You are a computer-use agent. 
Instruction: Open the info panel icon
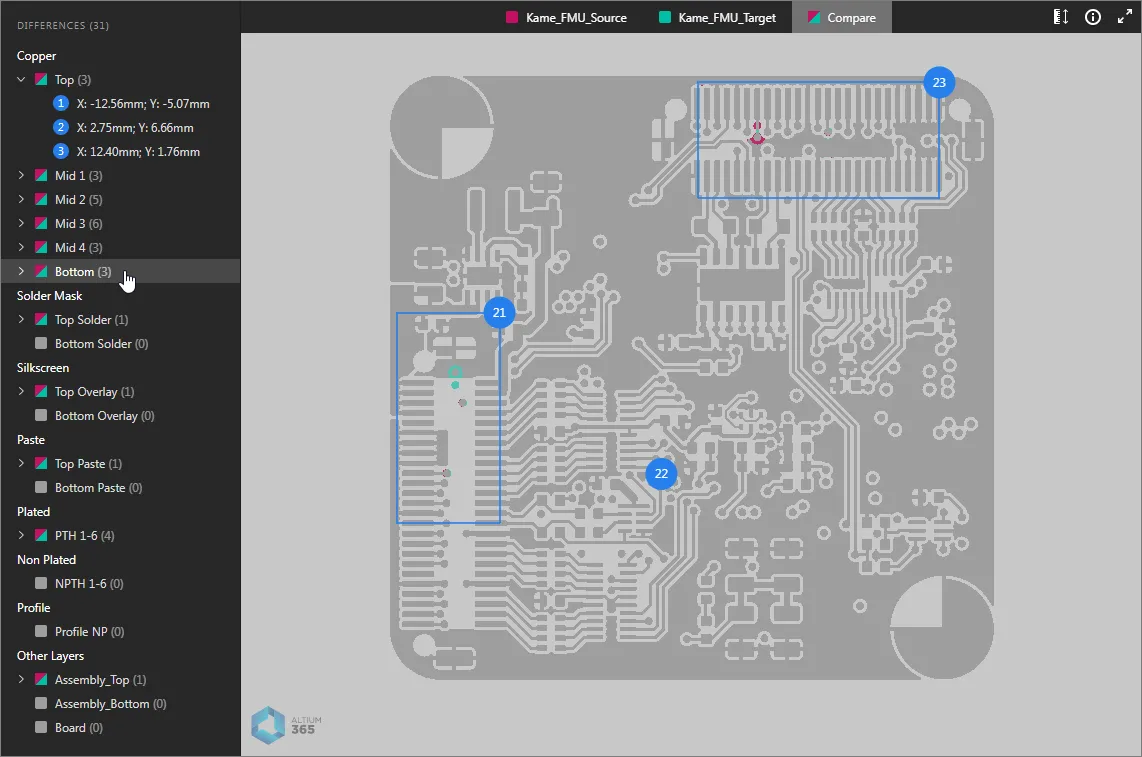click(x=1092, y=17)
